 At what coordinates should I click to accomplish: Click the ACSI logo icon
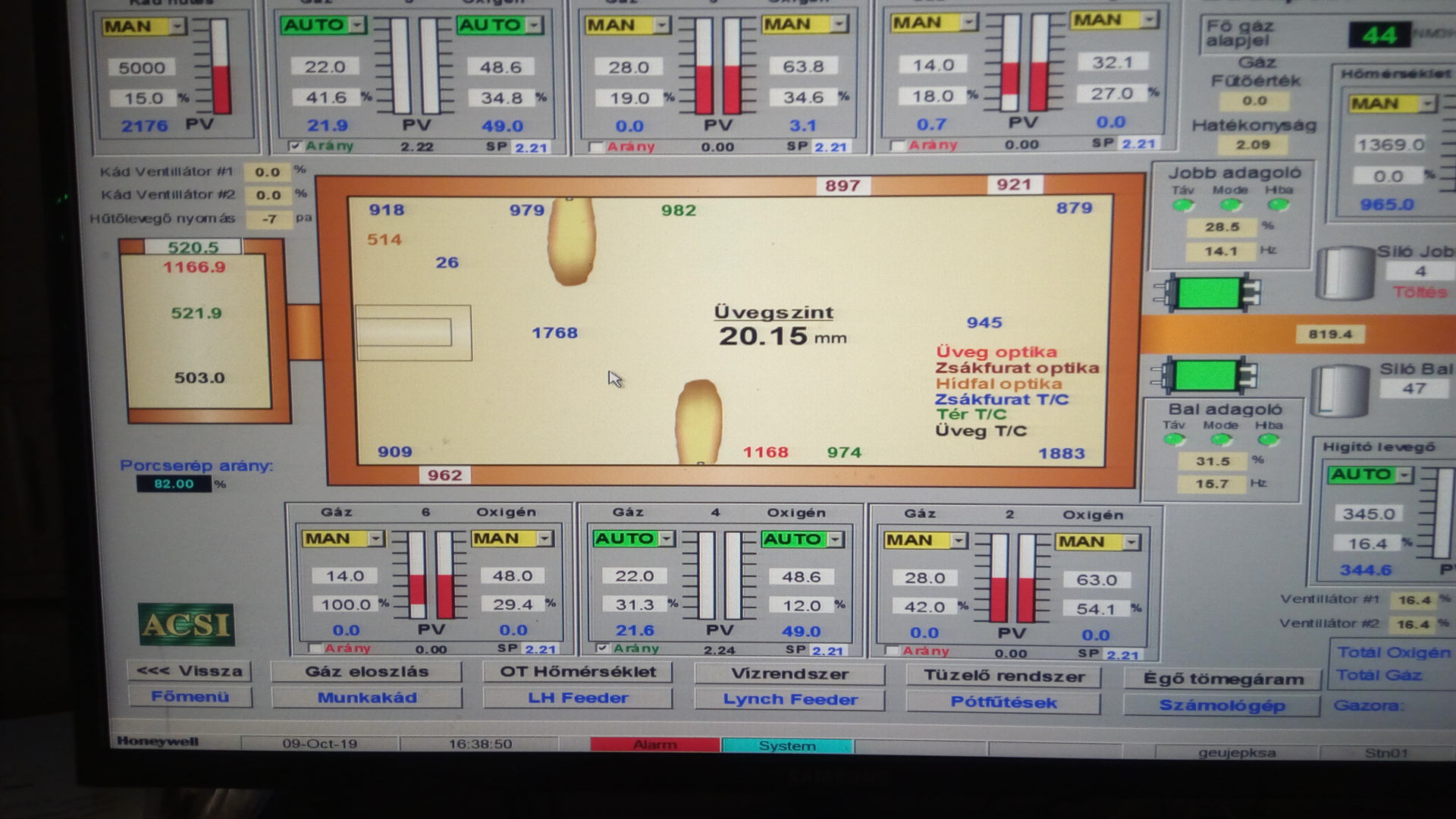tap(186, 624)
